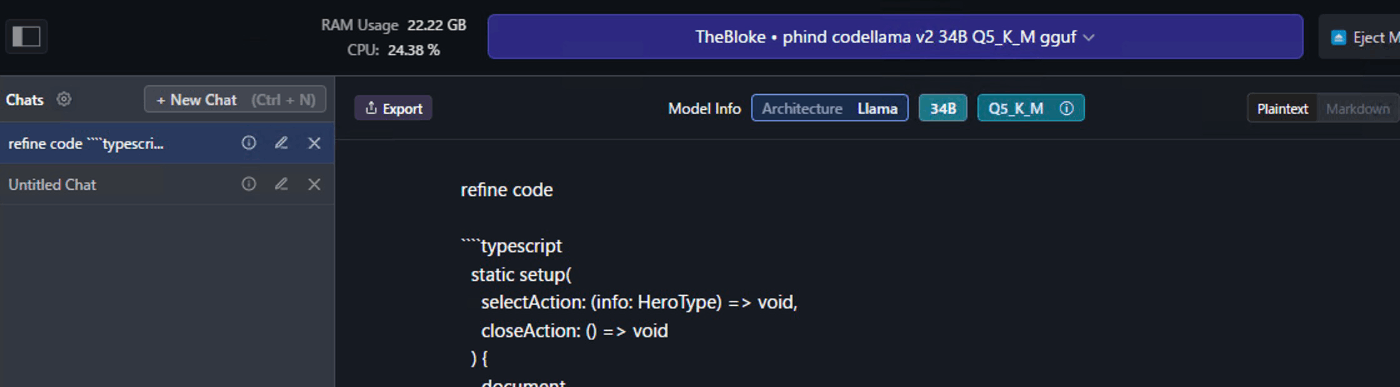Viewport: 1400px width, 387px height.
Task: Click the 34B parameter badge
Action: pyautogui.click(x=943, y=108)
